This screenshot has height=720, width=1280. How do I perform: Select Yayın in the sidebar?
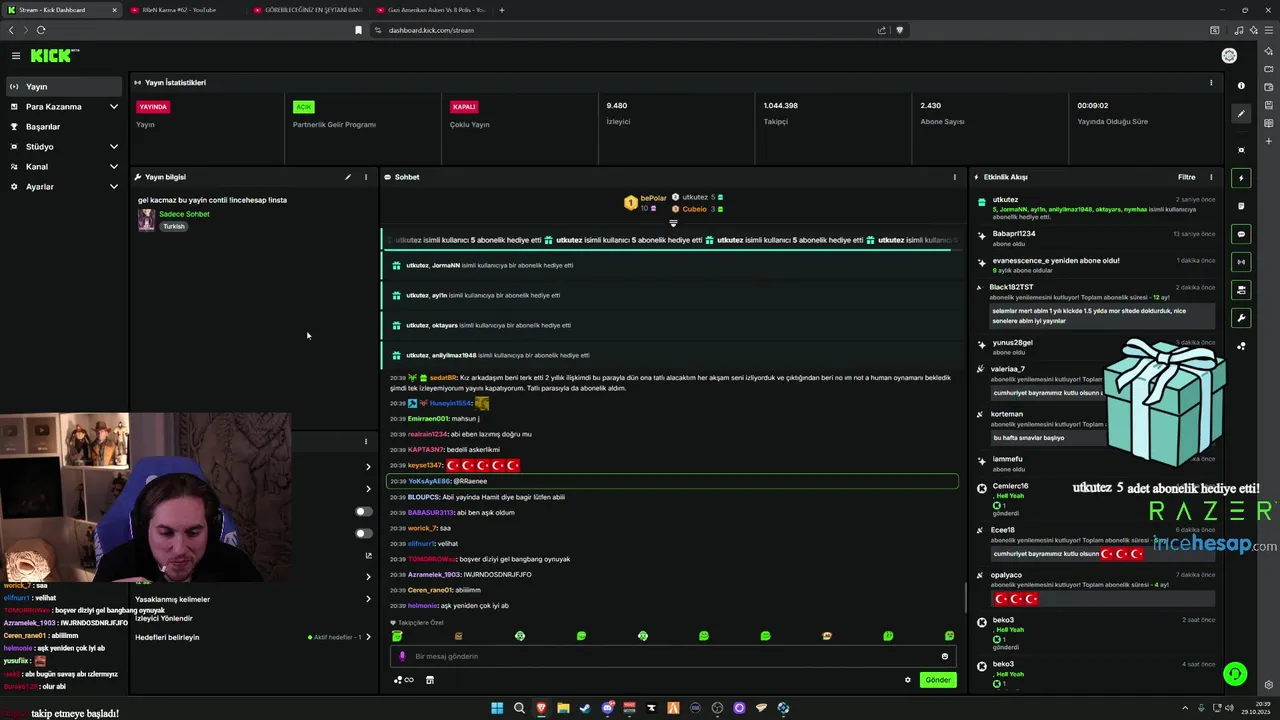point(64,87)
